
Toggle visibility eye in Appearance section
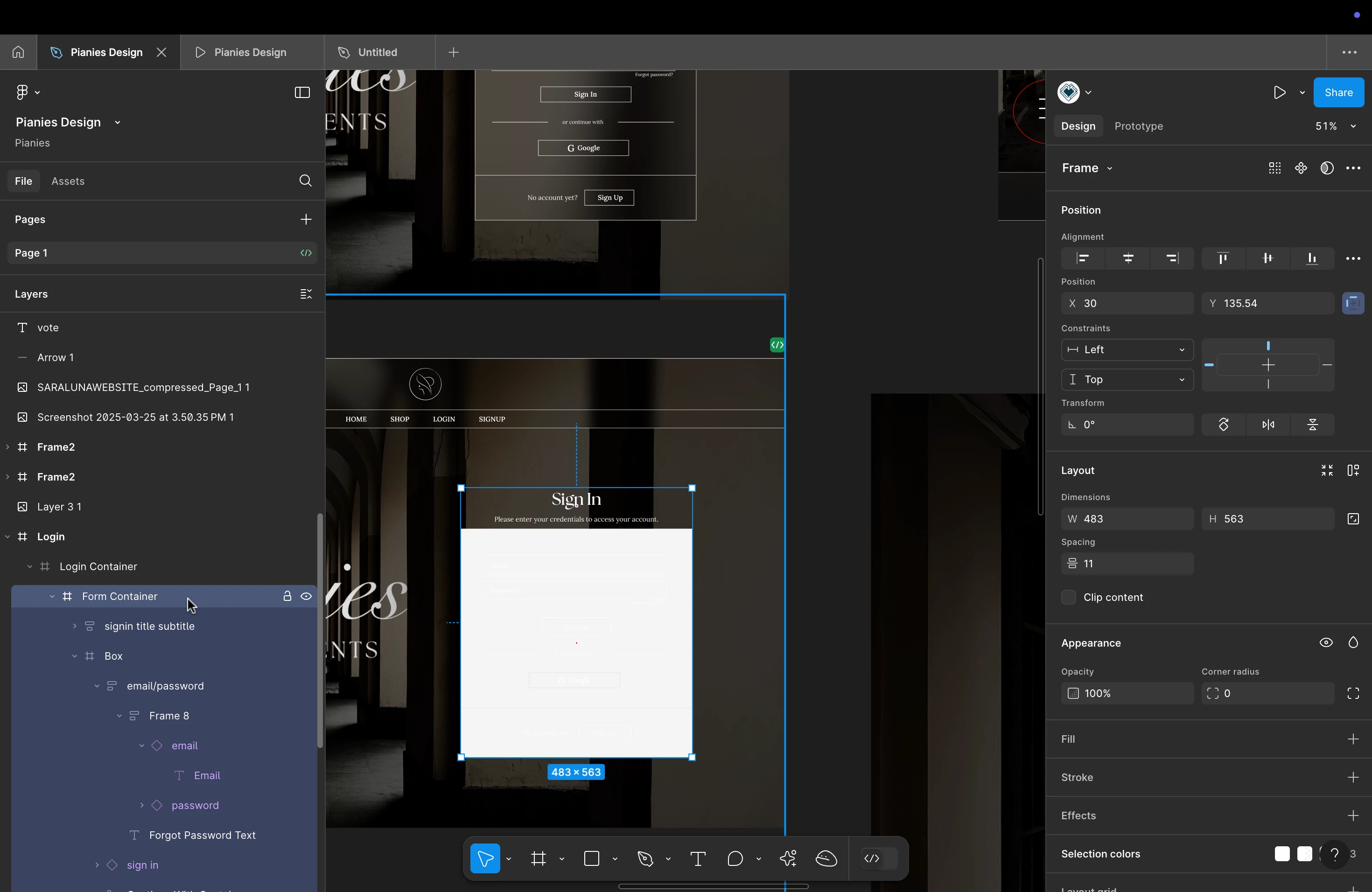(1326, 643)
